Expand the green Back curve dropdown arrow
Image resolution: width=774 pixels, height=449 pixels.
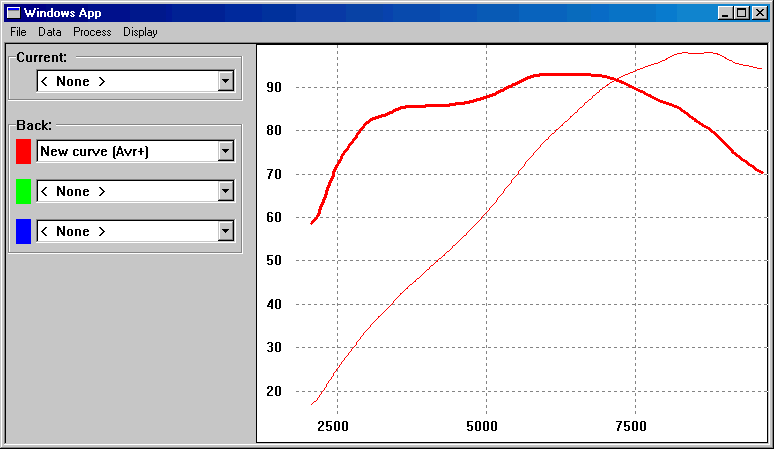(226, 191)
